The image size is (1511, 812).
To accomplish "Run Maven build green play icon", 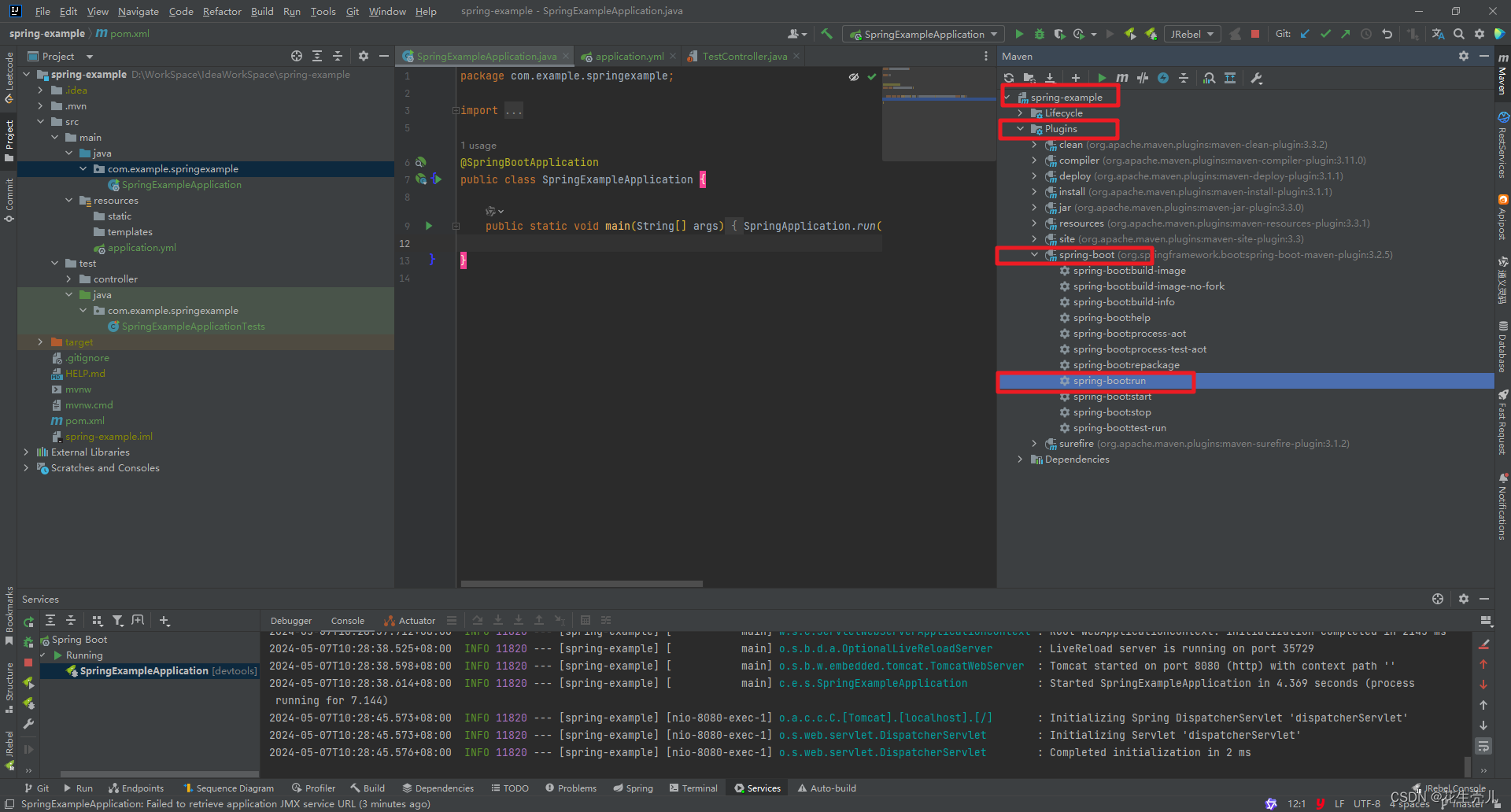I will pyautogui.click(x=1102, y=78).
